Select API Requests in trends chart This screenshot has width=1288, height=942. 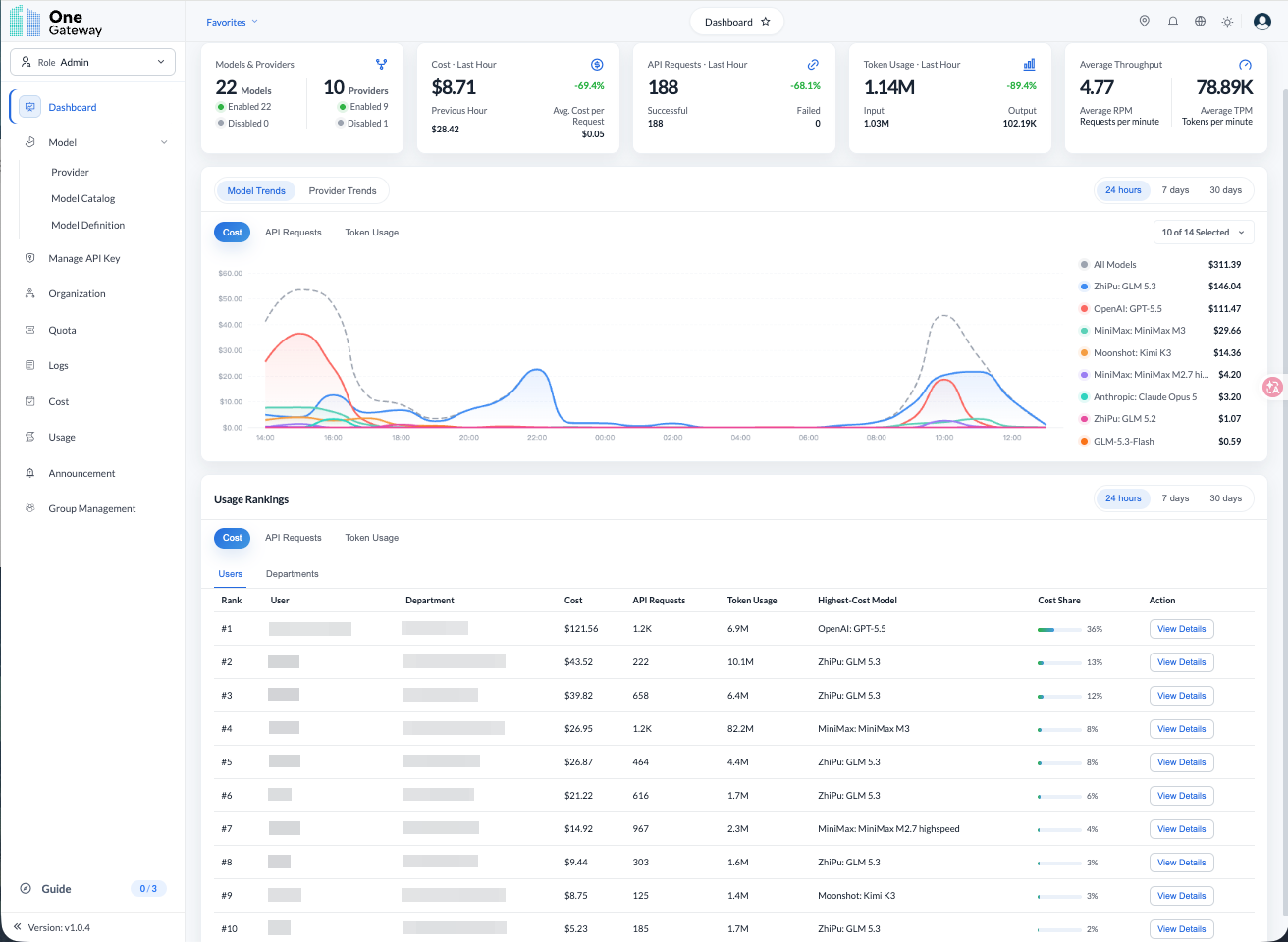coord(294,233)
